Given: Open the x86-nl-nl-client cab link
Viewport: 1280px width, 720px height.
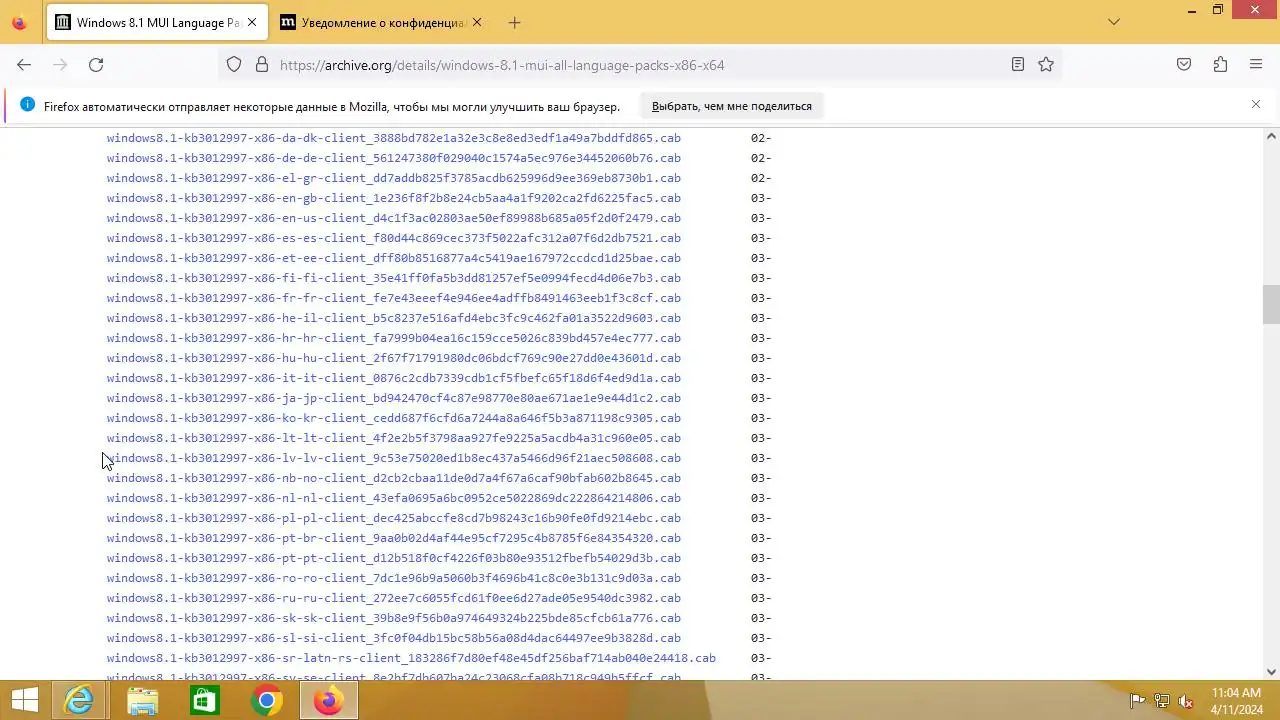Looking at the screenshot, I should coord(394,498).
